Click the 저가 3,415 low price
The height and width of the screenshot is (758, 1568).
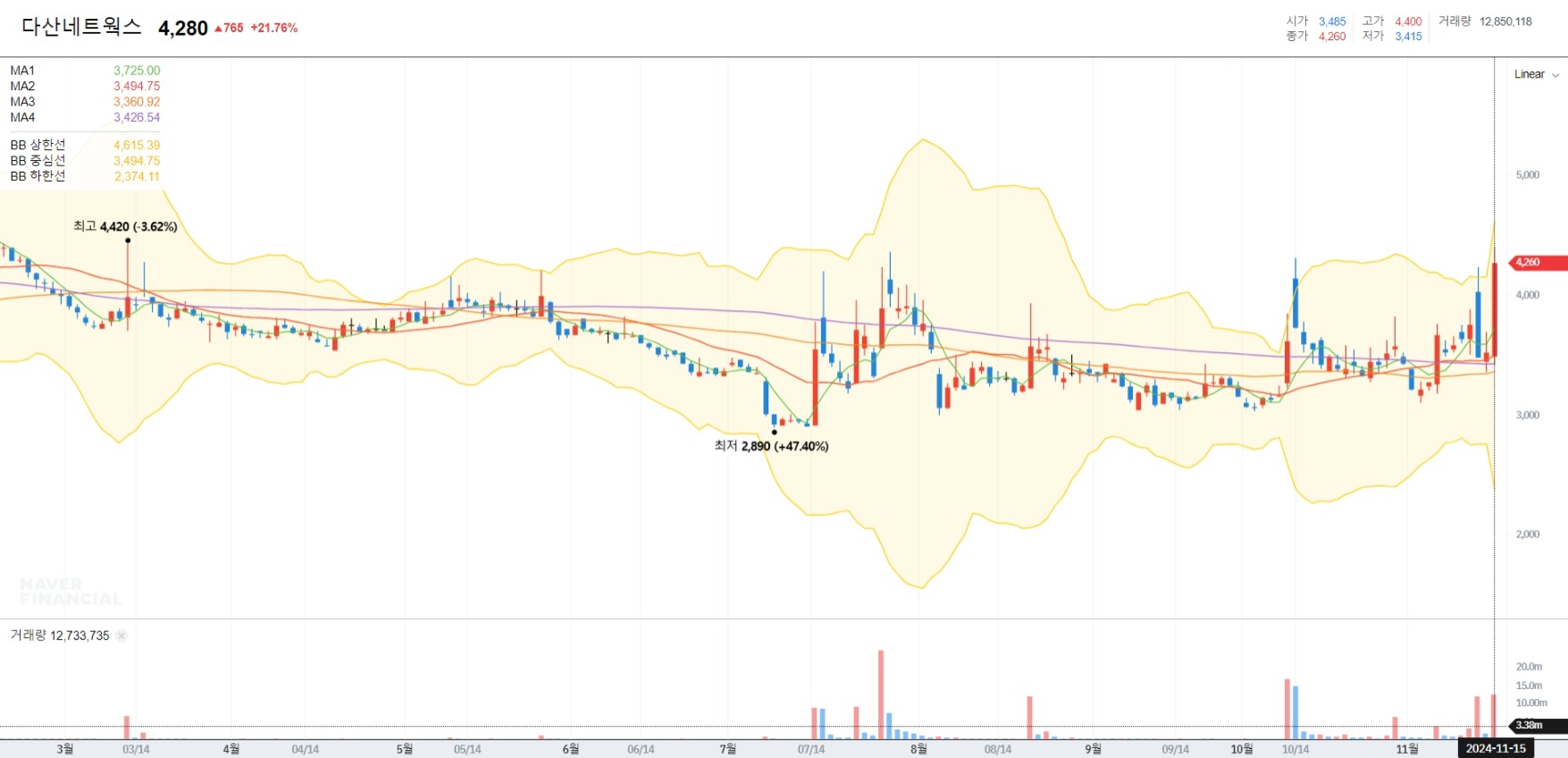pos(1392,37)
